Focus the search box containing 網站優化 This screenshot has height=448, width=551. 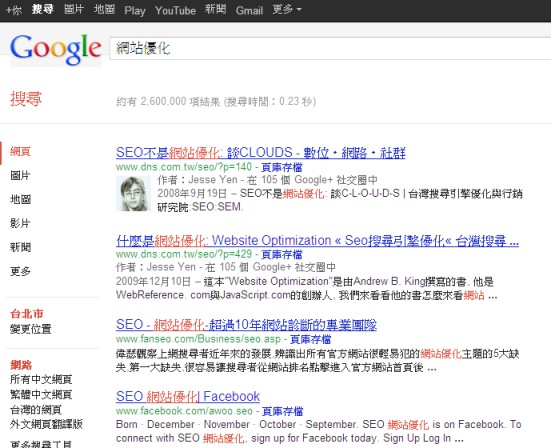click(330, 48)
